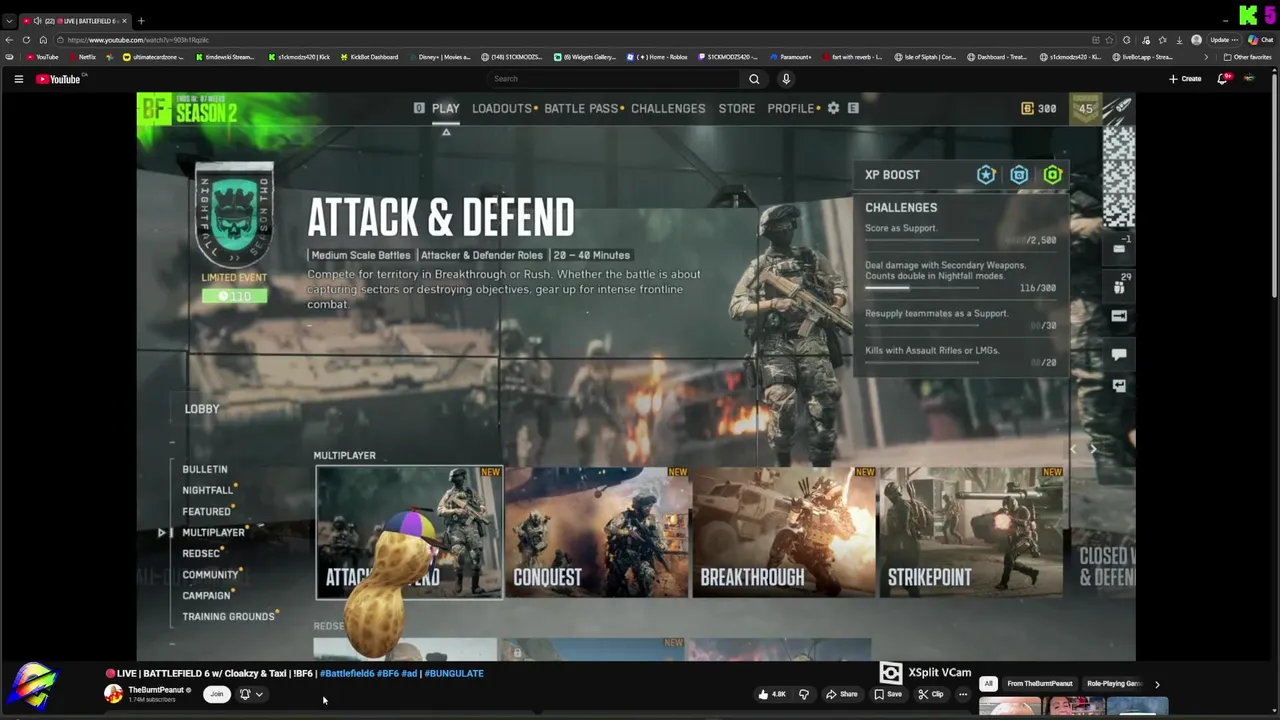
Task: Click the Create button in YouTube header
Action: [1185, 79]
